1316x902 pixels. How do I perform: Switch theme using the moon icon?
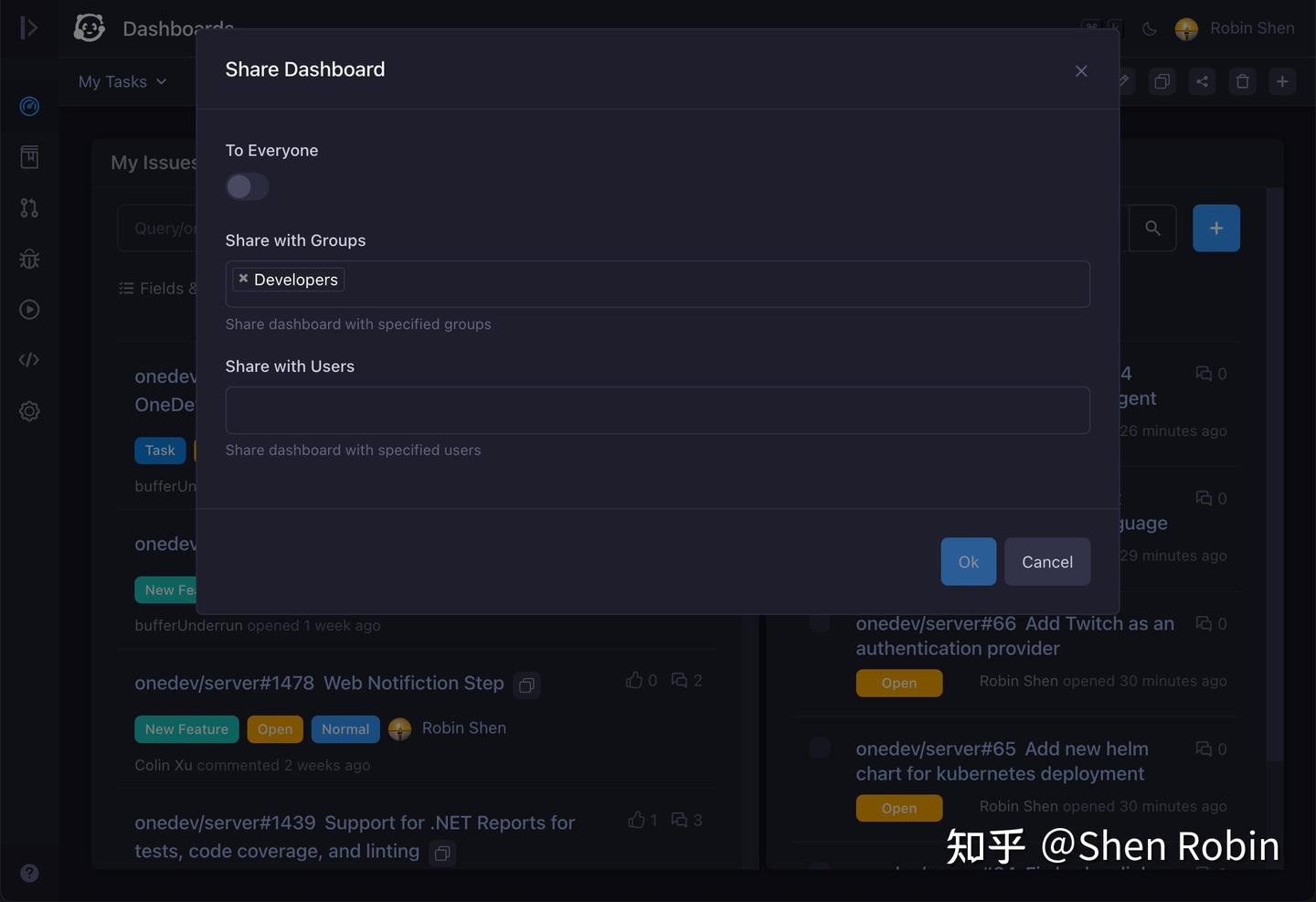1150,28
